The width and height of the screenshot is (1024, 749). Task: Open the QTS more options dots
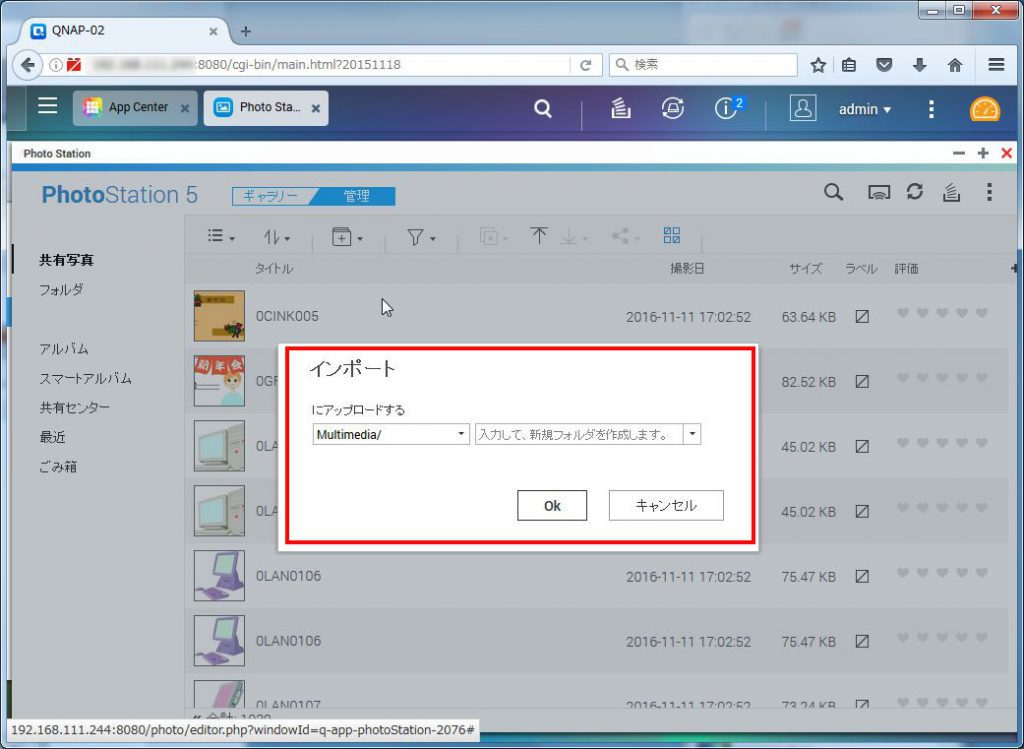[931, 109]
